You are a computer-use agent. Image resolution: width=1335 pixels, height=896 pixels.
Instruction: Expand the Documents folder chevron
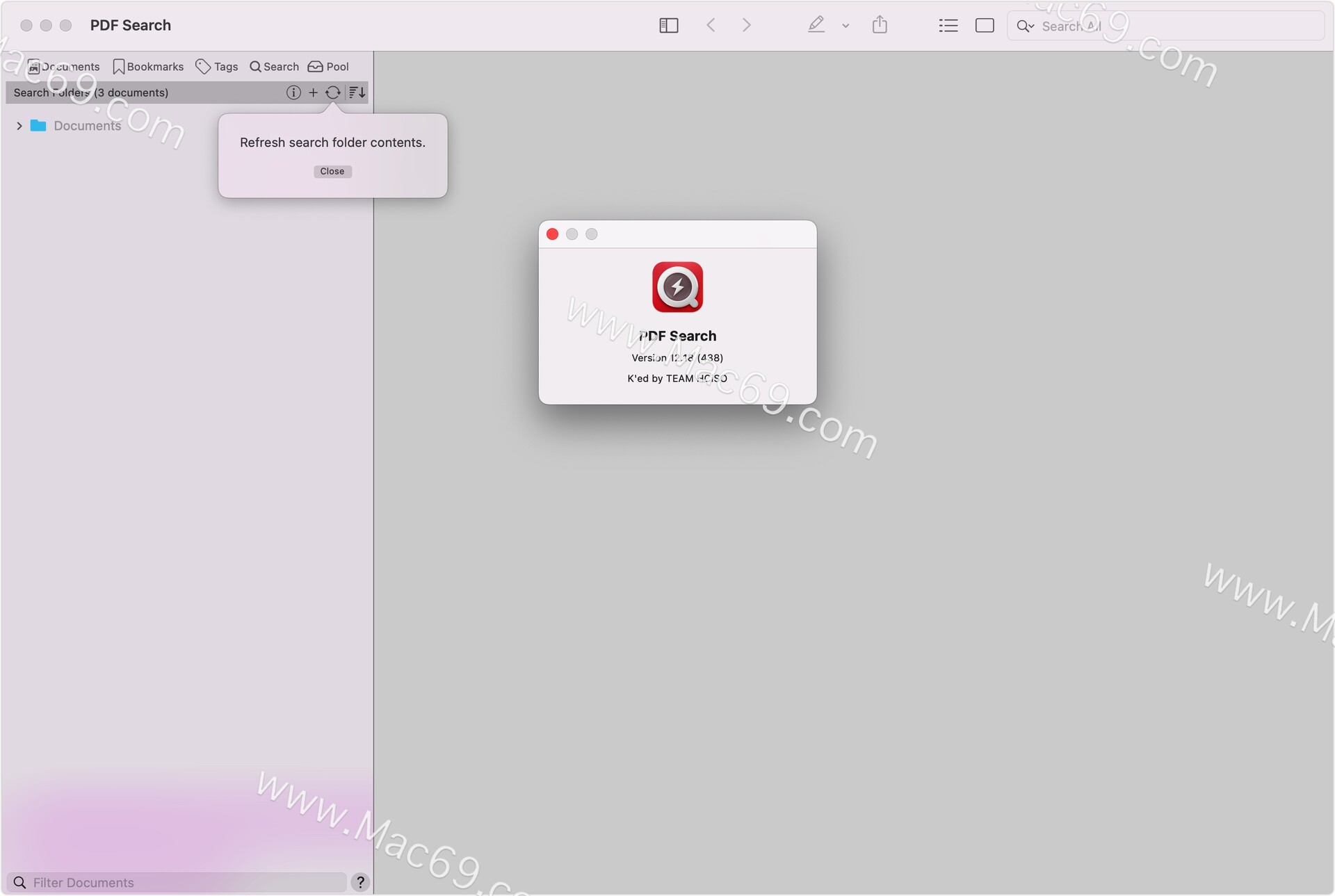19,126
